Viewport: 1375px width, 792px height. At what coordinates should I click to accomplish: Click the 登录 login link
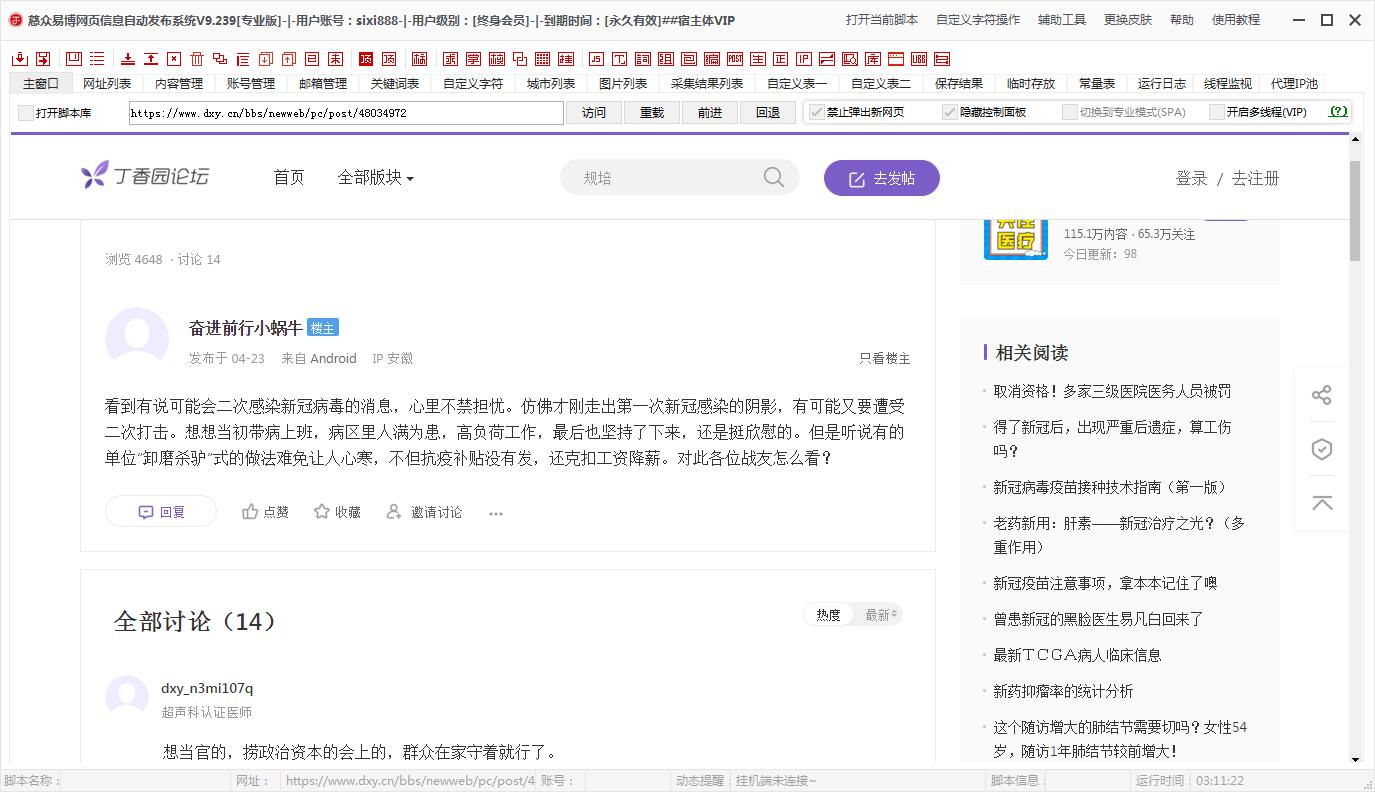(x=1192, y=178)
